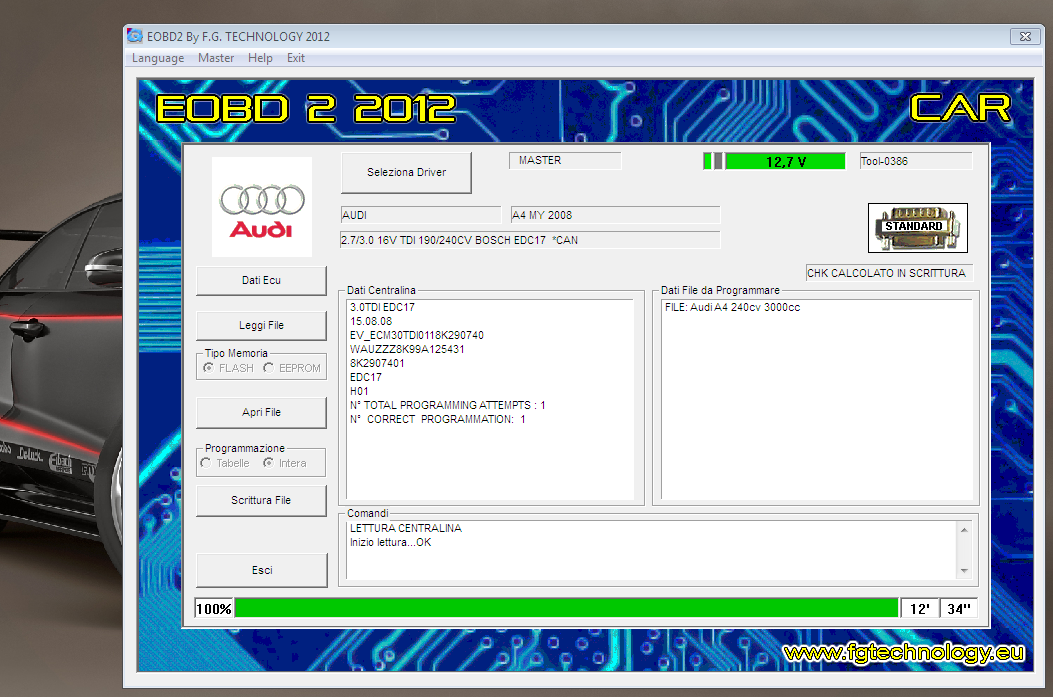Click the LETTURA CENTRALINA command line
This screenshot has width=1053, height=697.
[x=406, y=528]
